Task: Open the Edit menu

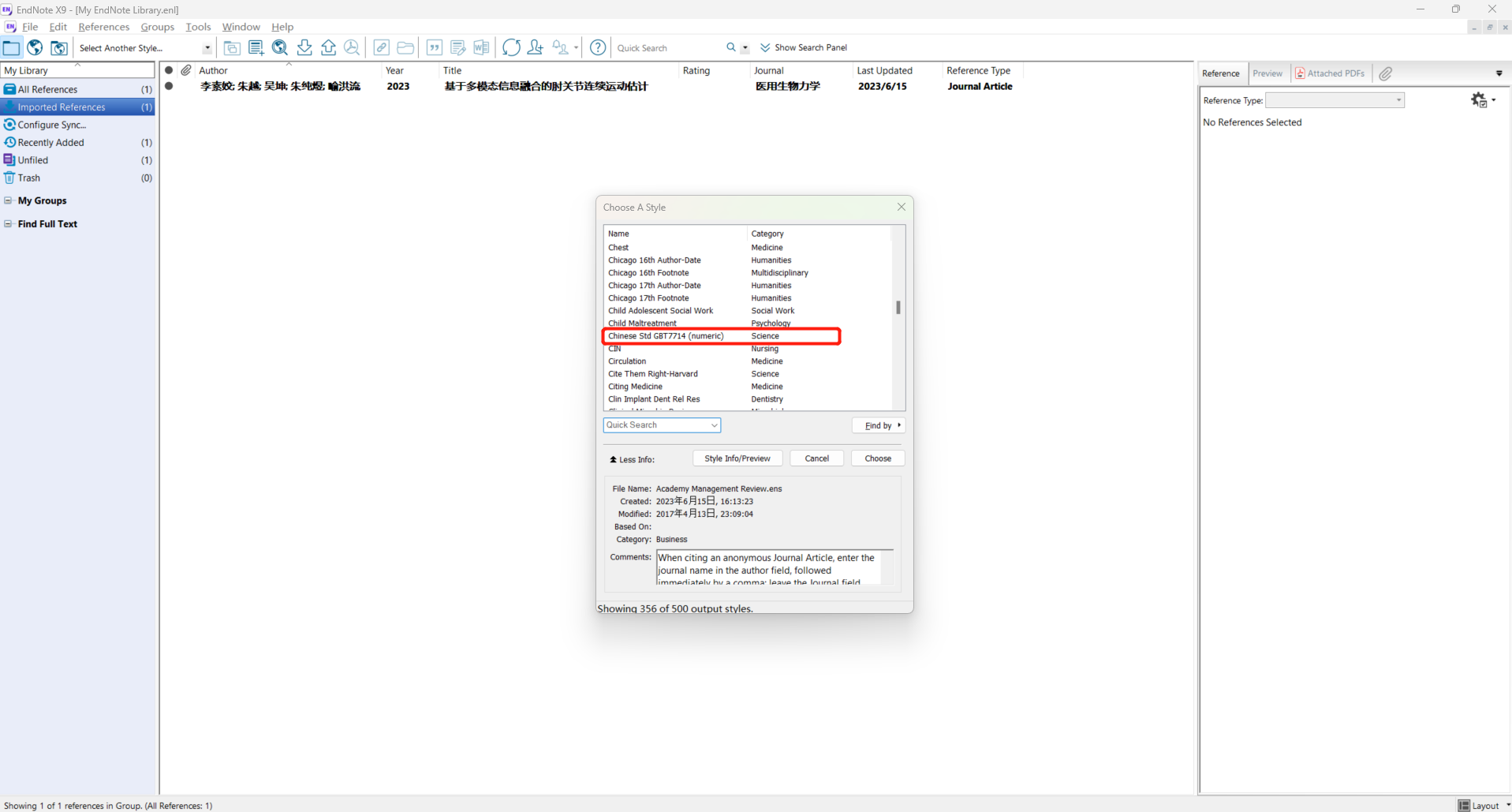Action: click(x=58, y=27)
